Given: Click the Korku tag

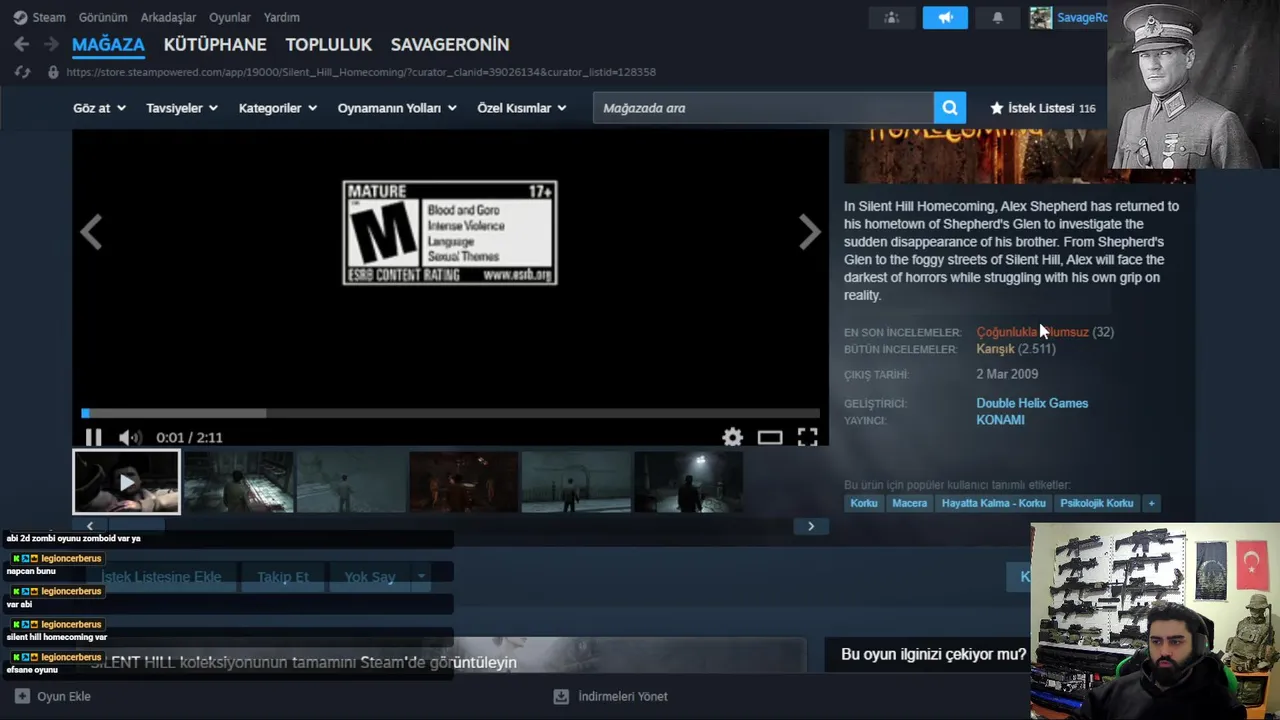Looking at the screenshot, I should [864, 503].
